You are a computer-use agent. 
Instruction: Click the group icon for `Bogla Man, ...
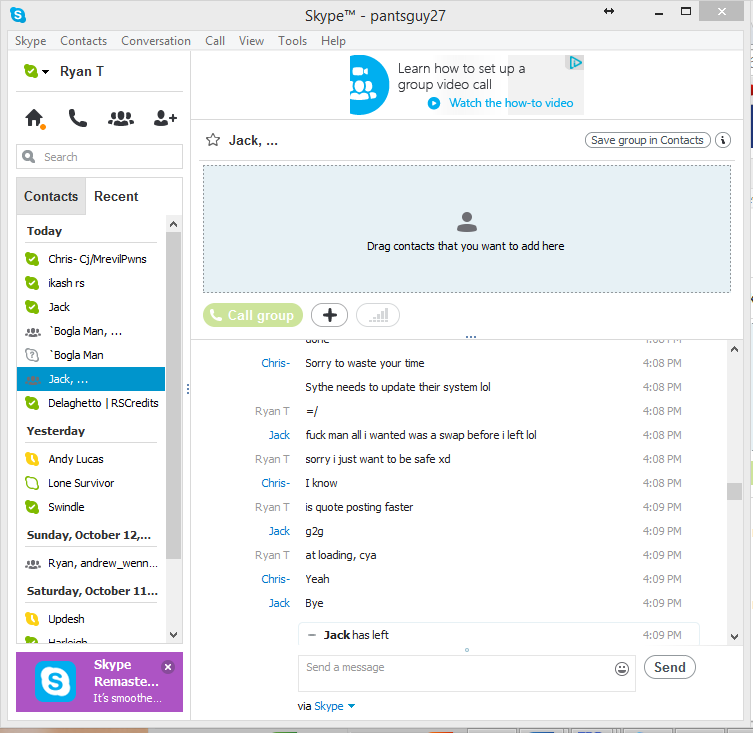coord(33,331)
